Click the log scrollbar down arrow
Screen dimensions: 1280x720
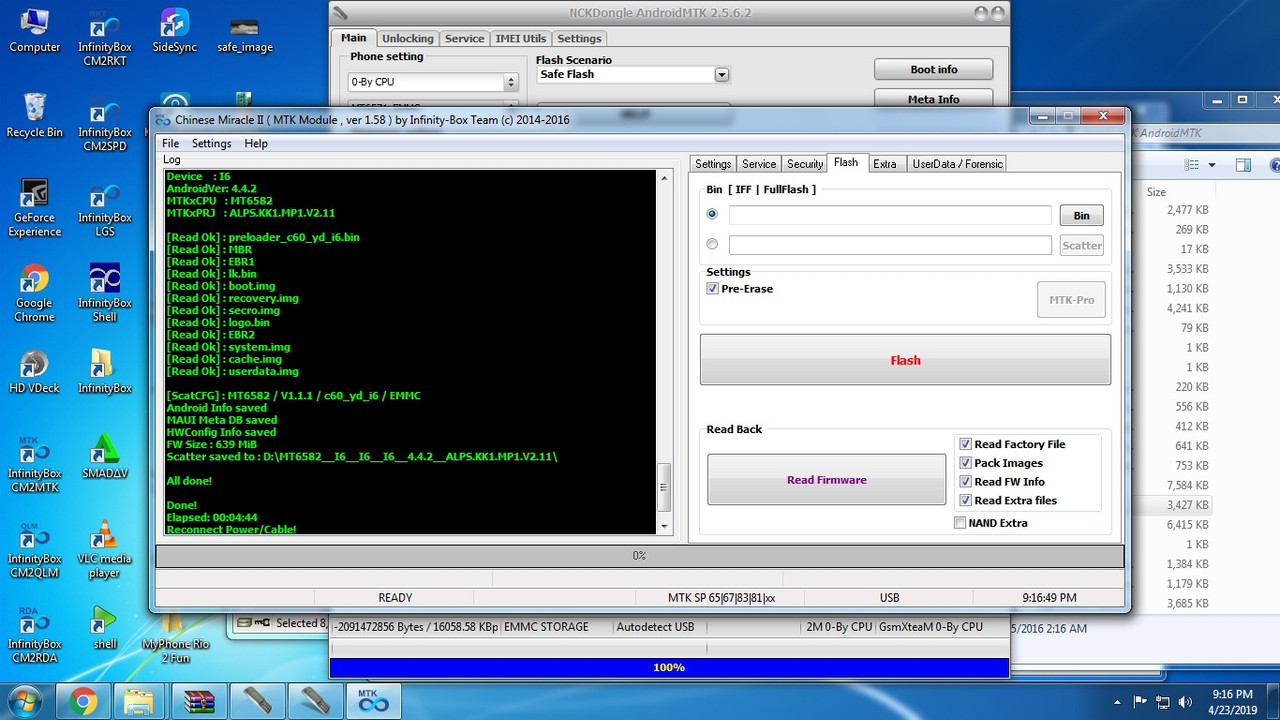click(x=664, y=526)
